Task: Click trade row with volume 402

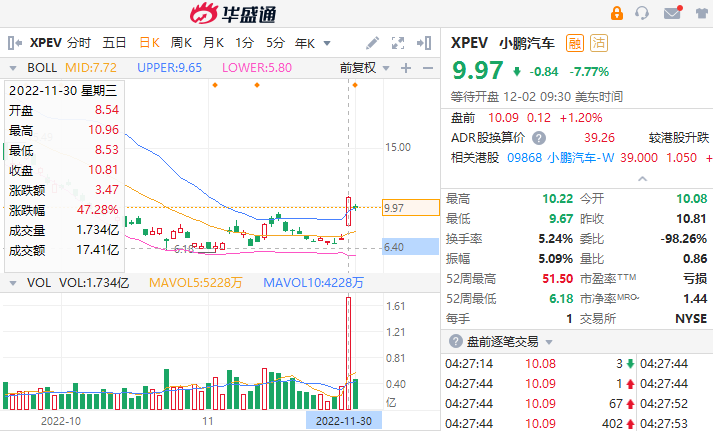Action: coord(539,424)
